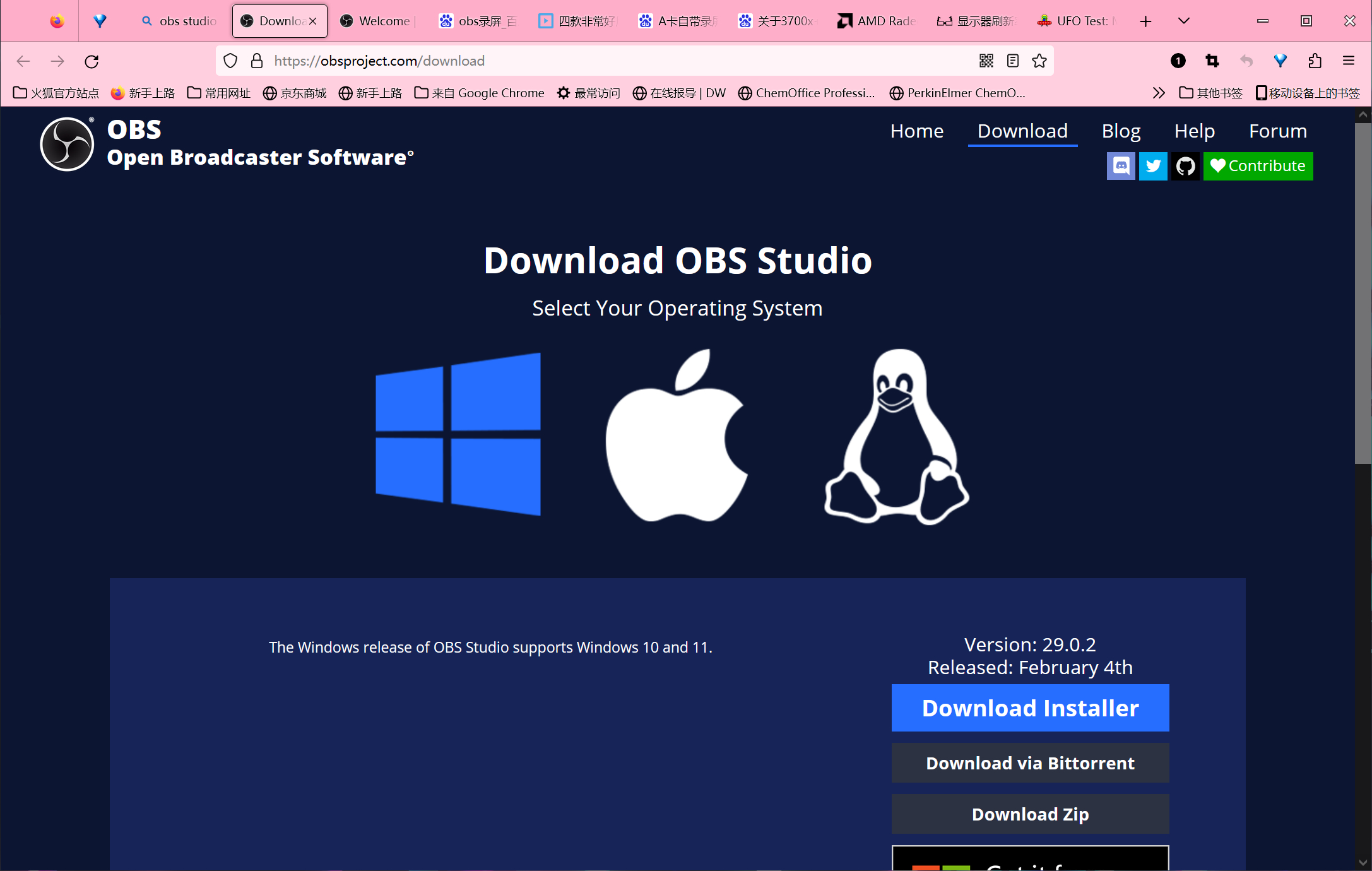View site security padlock info
Viewport: 1372px width, 871px height.
tap(256, 61)
